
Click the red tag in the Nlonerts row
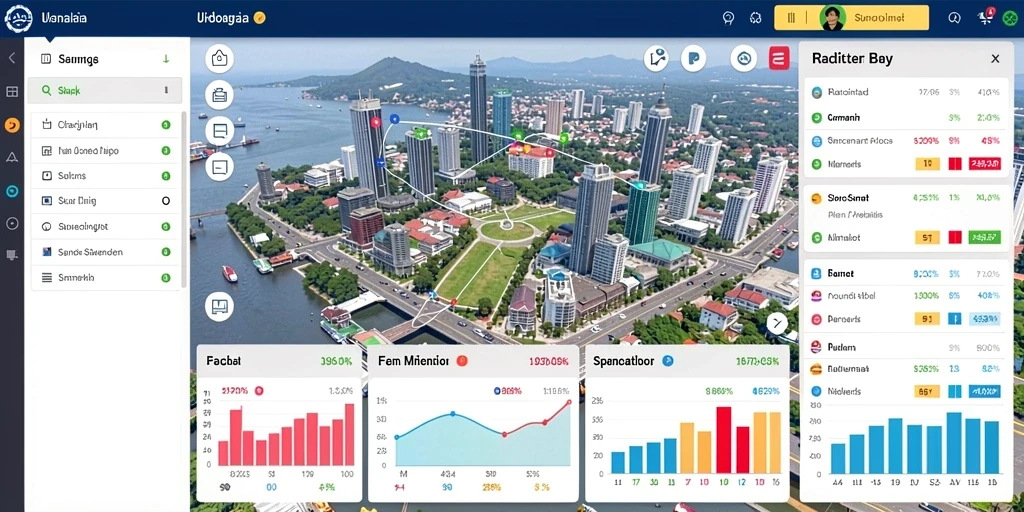coord(985,164)
